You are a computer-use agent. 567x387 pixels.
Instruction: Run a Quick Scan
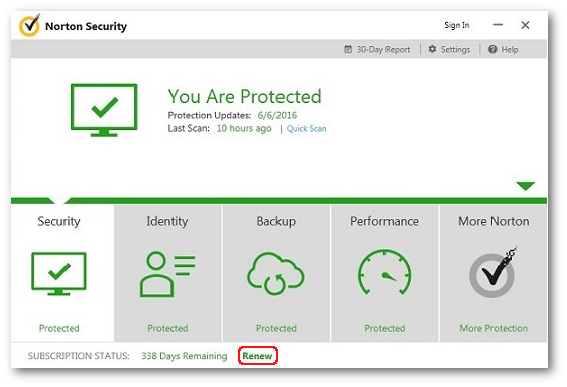(x=306, y=128)
